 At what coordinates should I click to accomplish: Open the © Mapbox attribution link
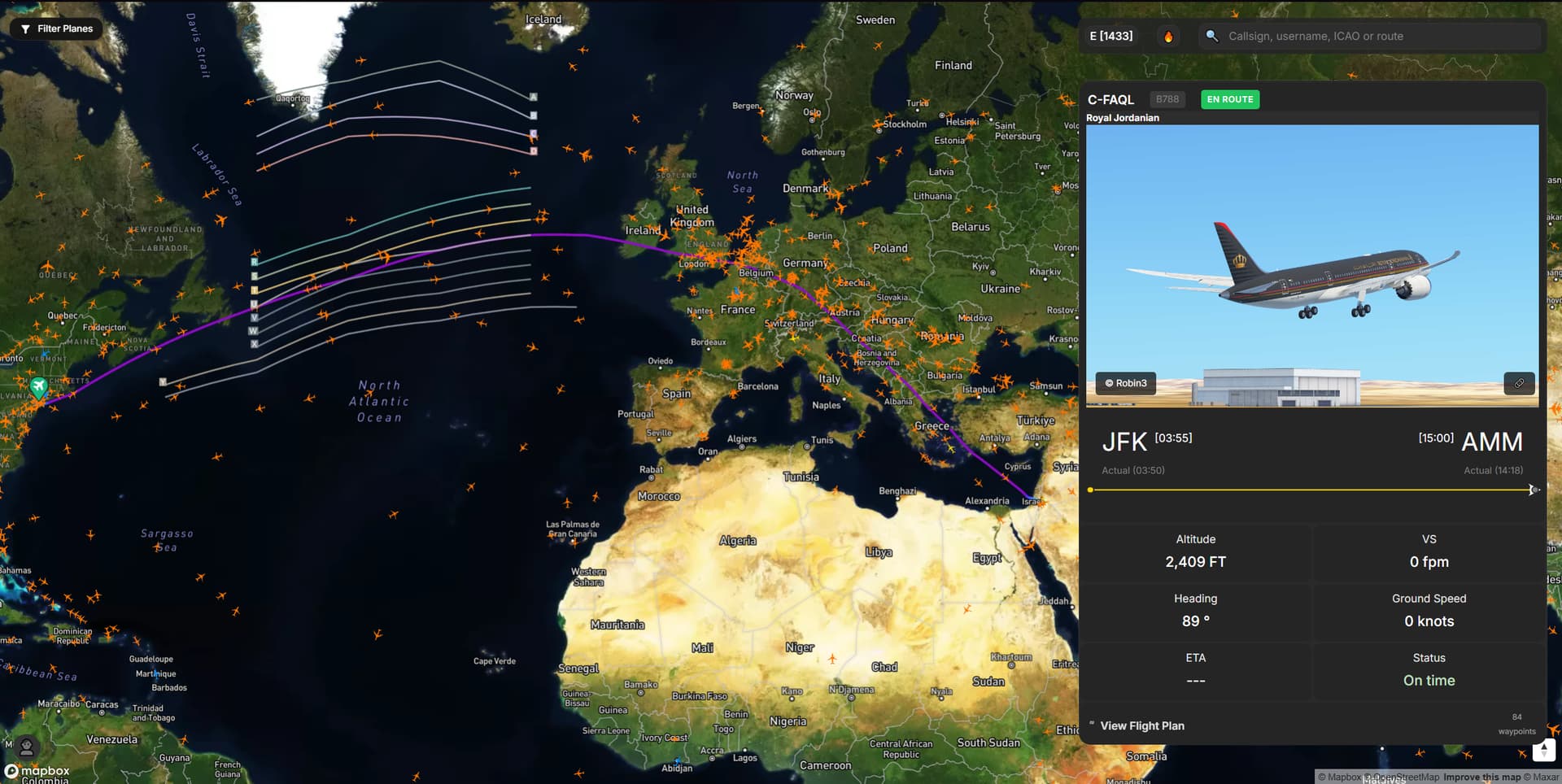click(x=1339, y=777)
